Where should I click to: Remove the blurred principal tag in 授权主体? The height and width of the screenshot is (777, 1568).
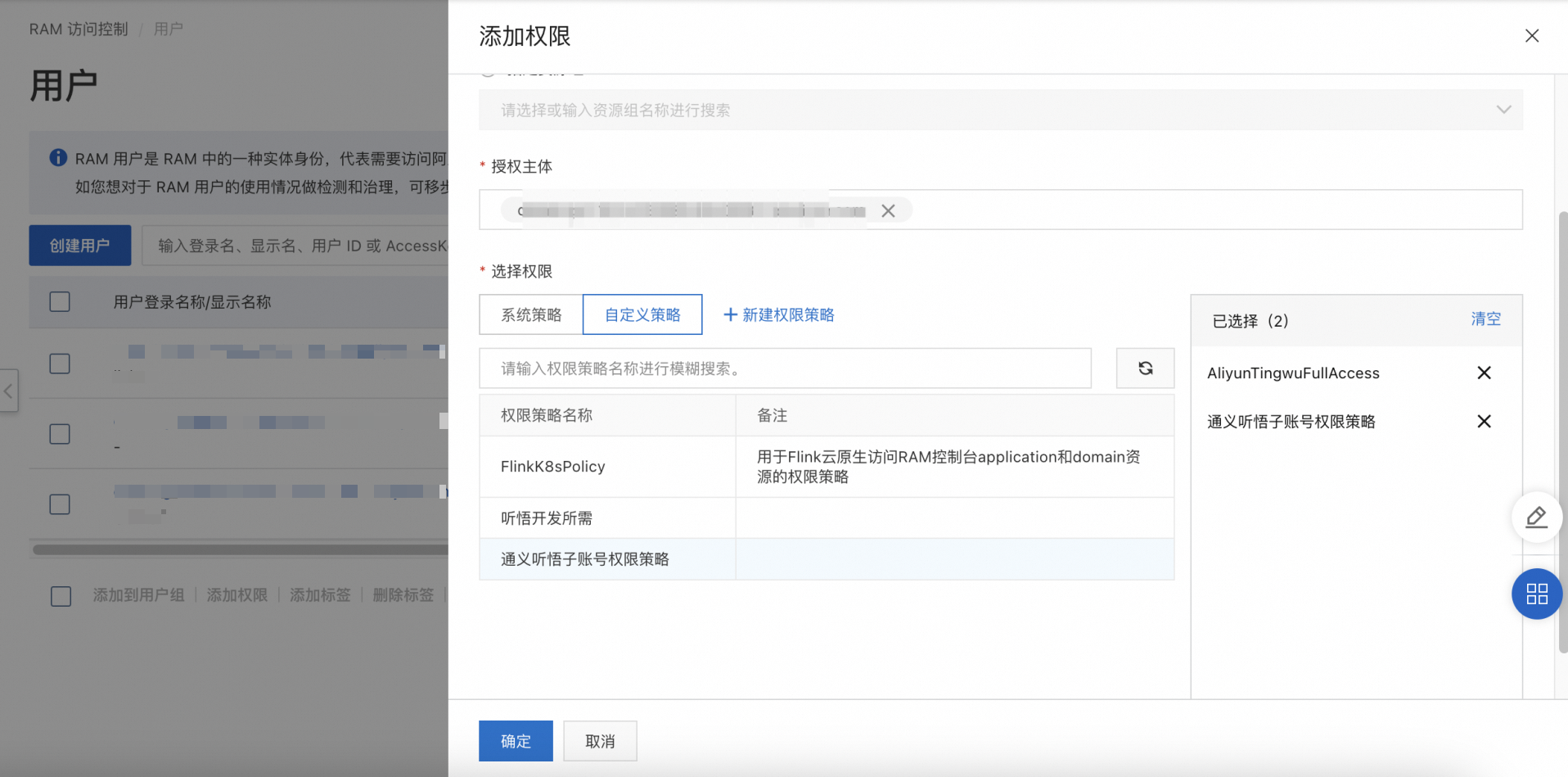(888, 210)
